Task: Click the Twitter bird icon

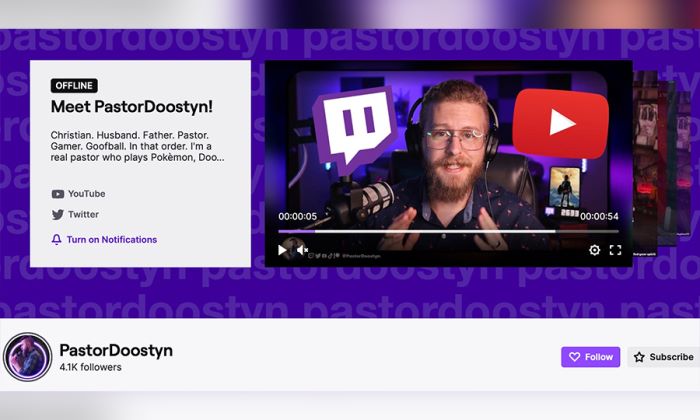Action: 58,215
